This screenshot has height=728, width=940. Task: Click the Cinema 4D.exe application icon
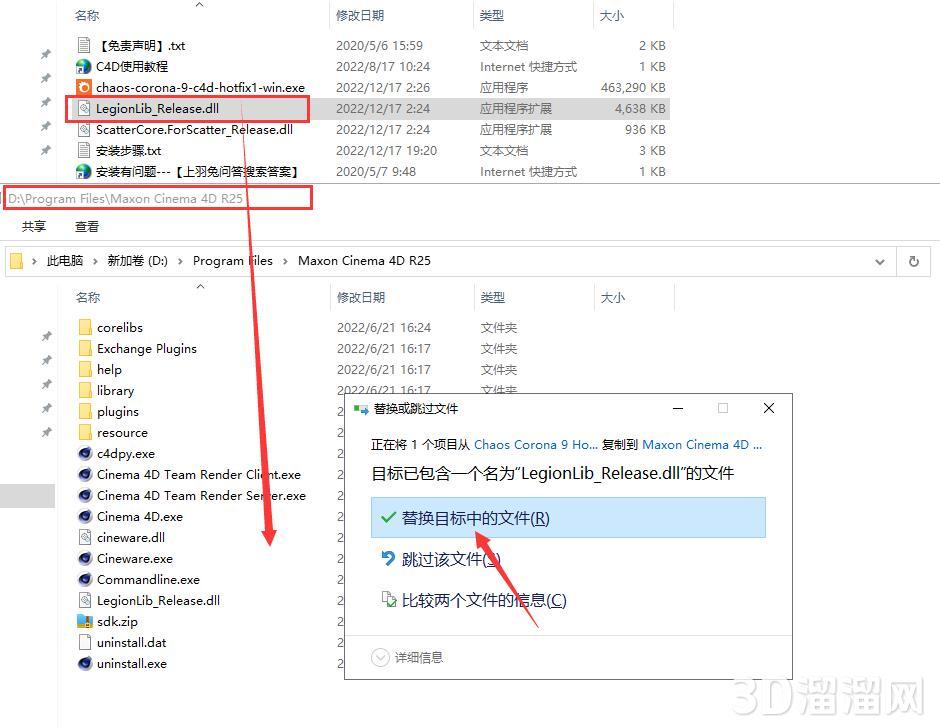point(85,517)
